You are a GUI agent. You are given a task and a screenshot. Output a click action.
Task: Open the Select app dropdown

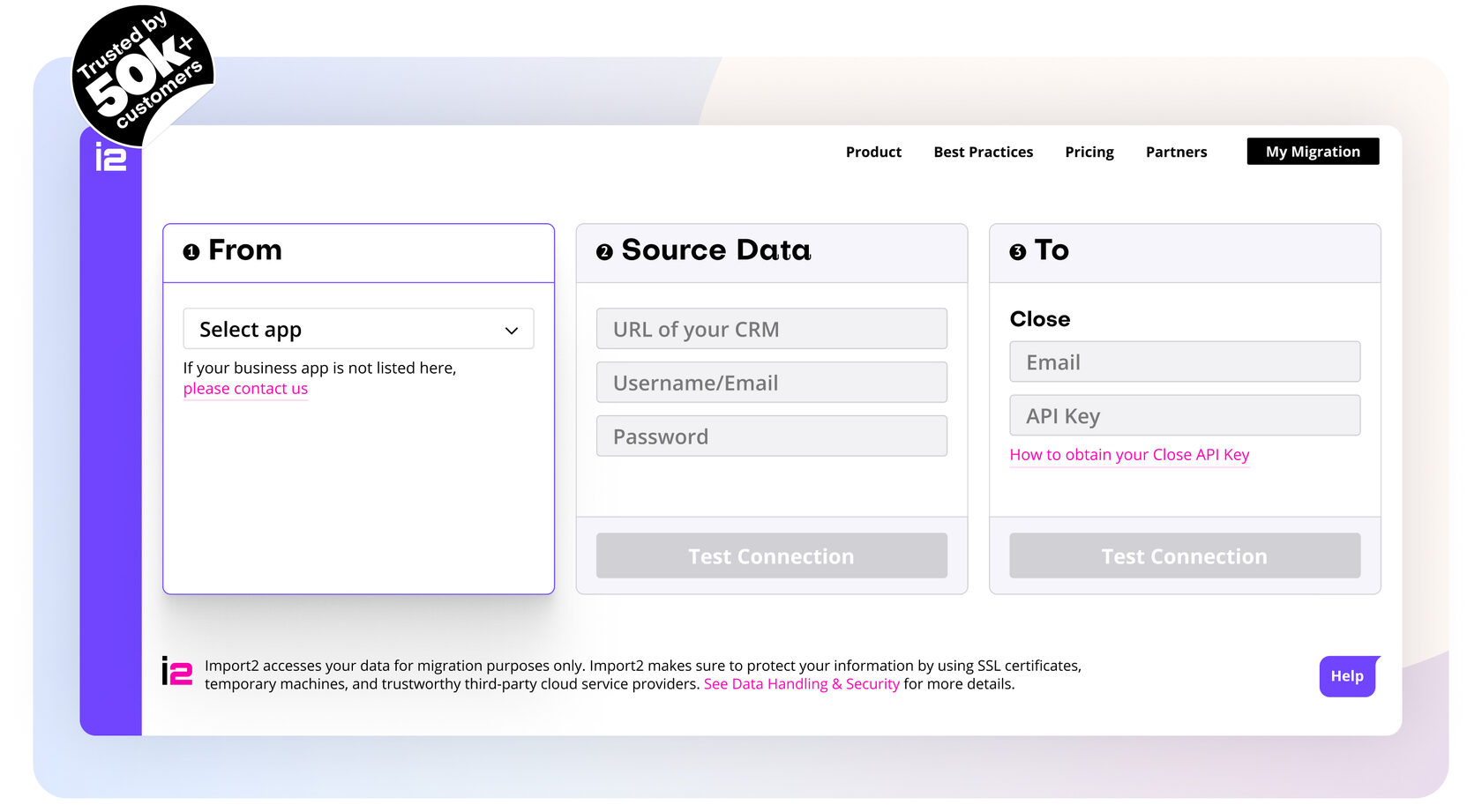pos(357,329)
